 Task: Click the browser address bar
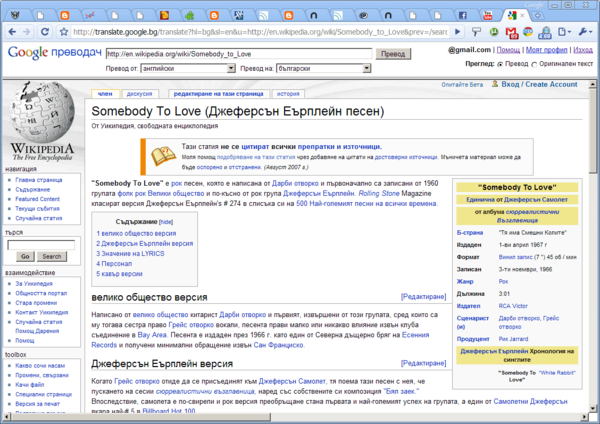260,32
